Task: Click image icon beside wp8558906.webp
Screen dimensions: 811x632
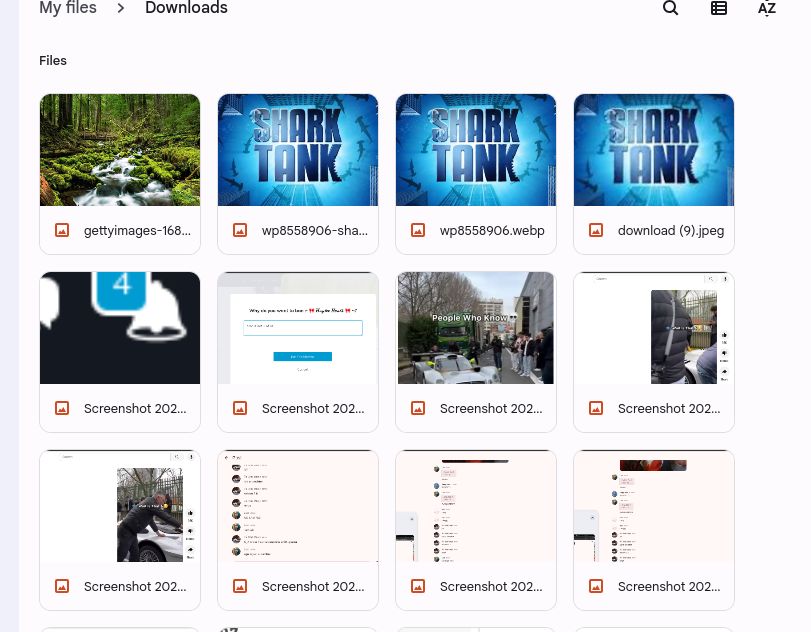Action: click(x=418, y=230)
